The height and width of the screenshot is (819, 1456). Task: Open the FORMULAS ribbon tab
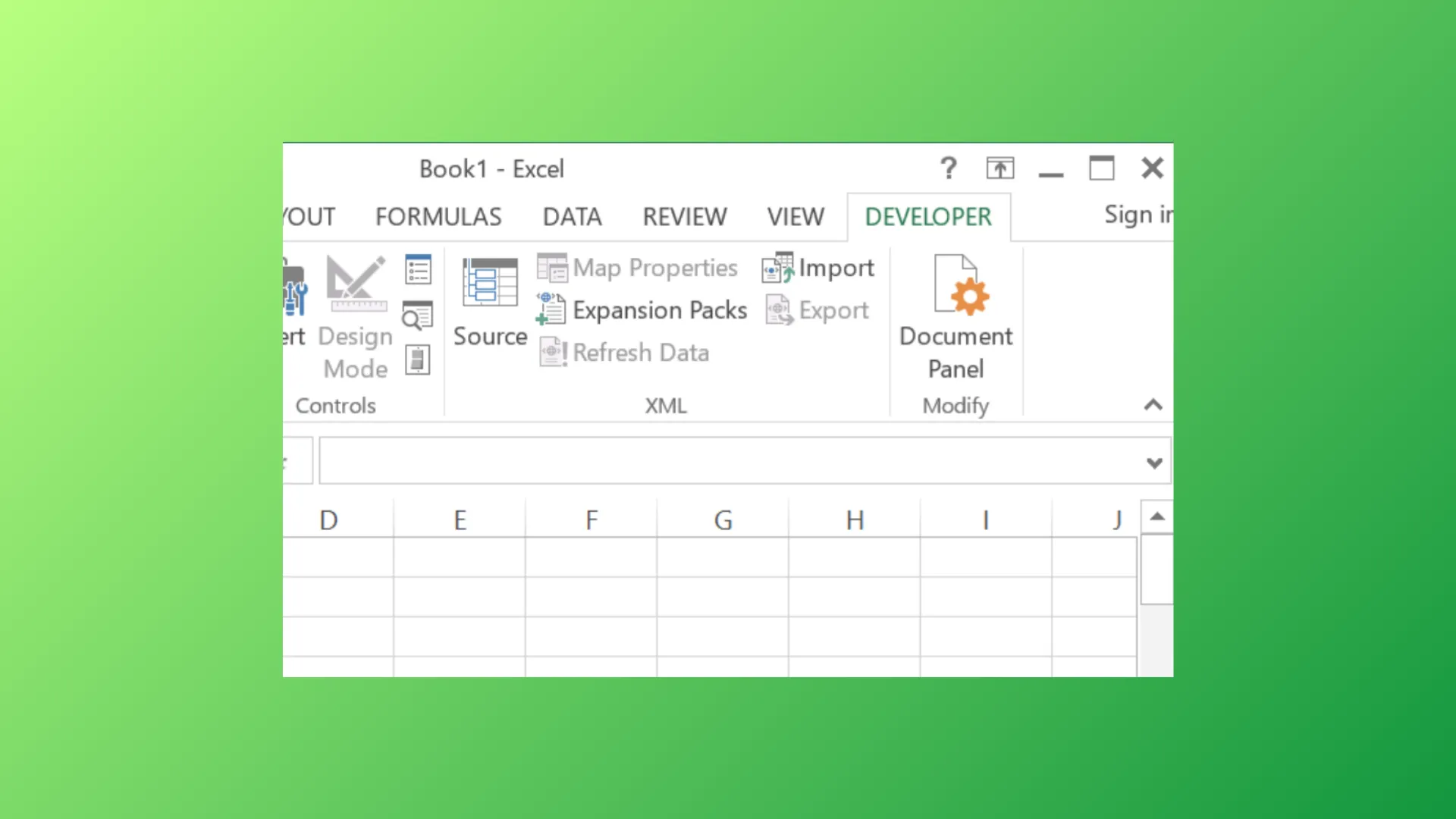coord(438,216)
